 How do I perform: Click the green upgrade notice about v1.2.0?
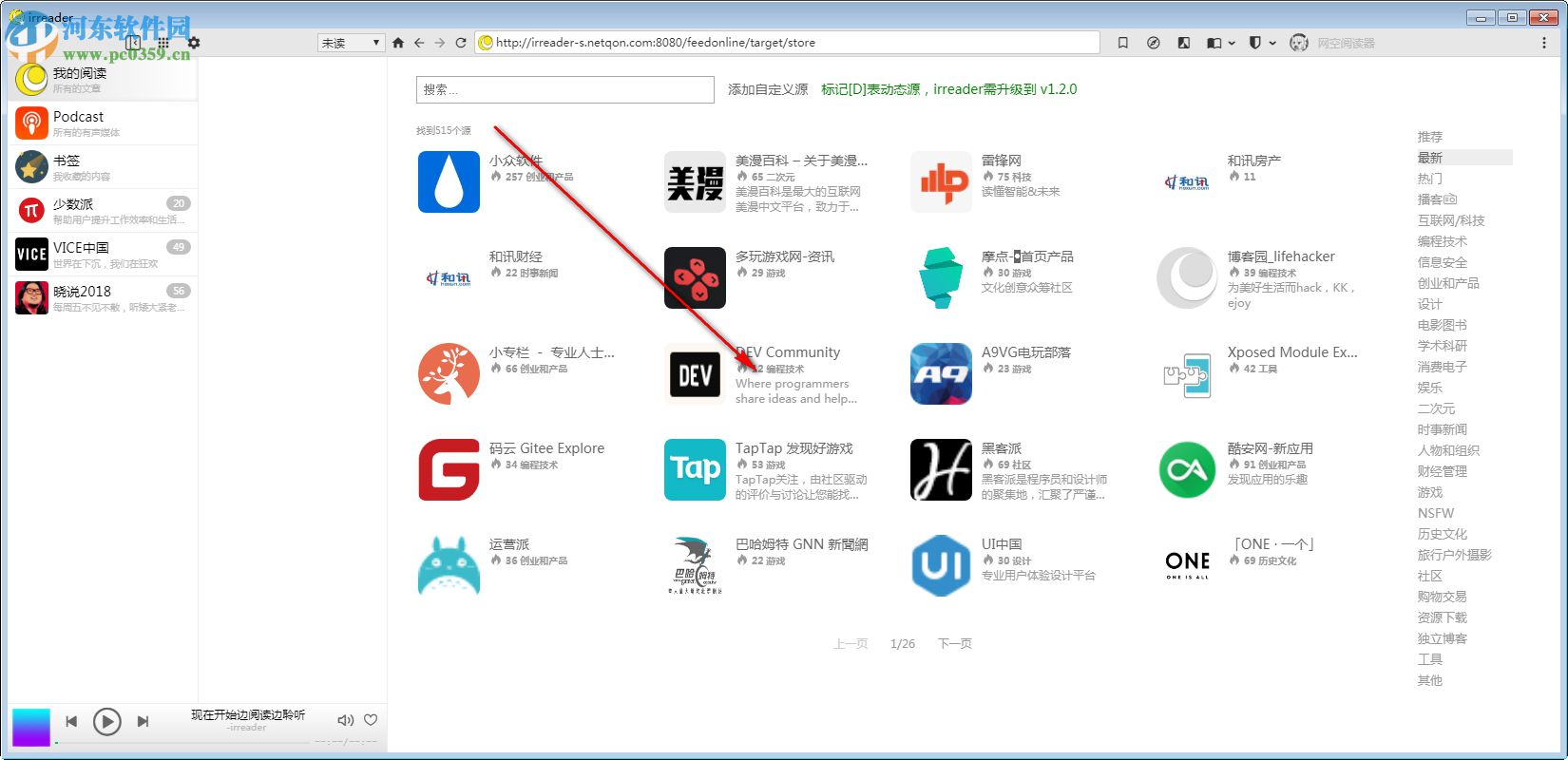[949, 89]
